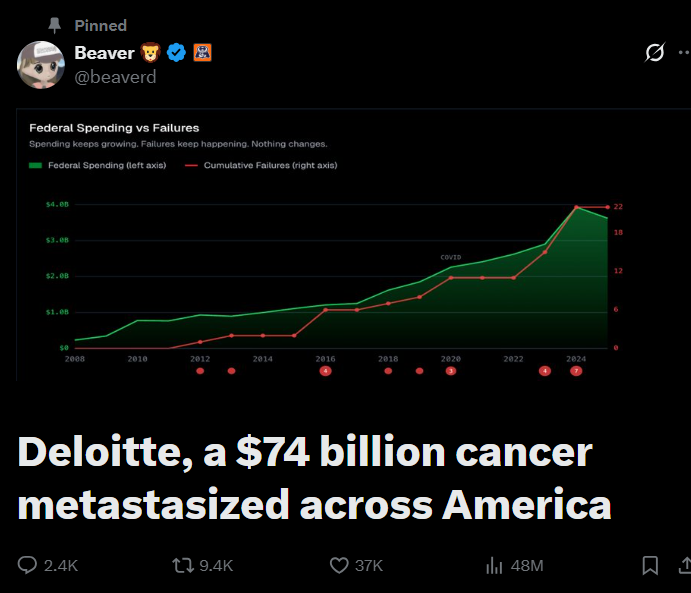Viewport: 691px width, 593px height.
Task: Open Beaver's profile avatar picture
Action: click(41, 65)
